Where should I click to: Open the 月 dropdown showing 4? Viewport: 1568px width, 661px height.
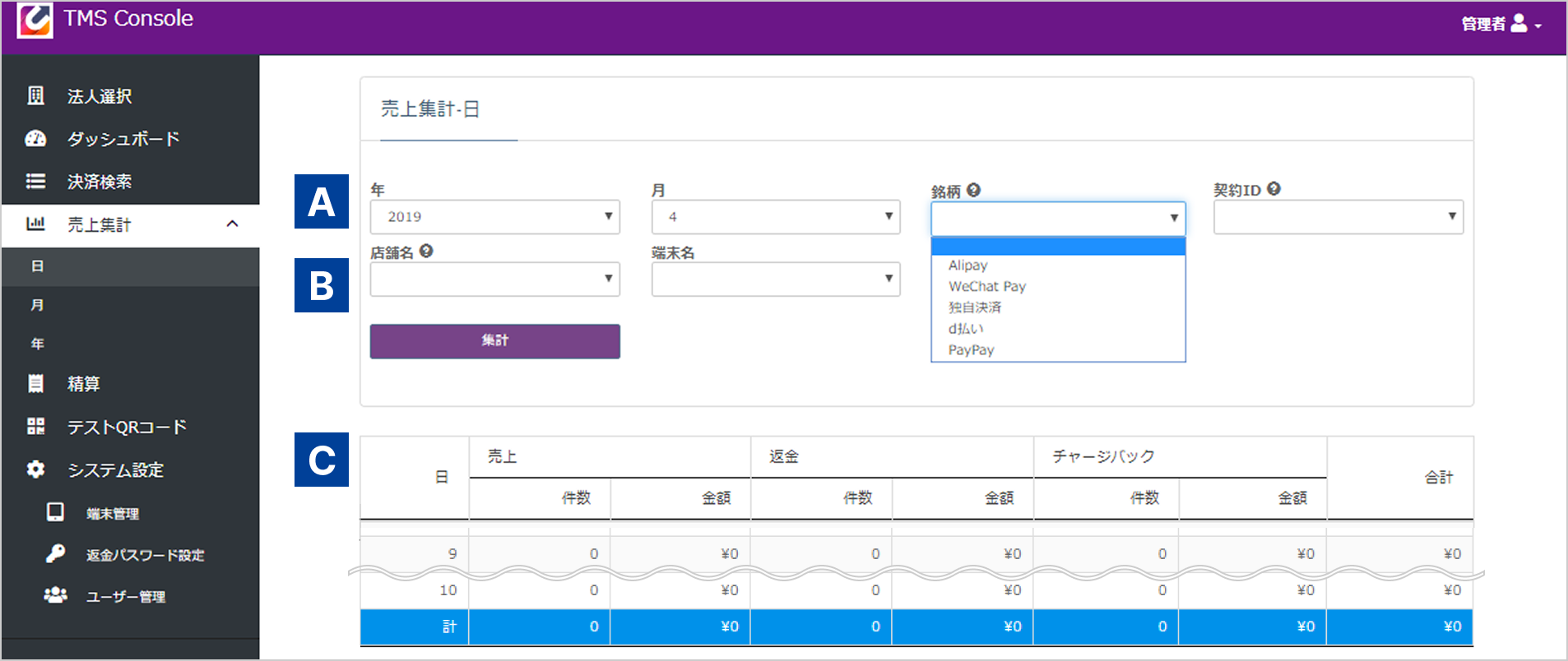pos(775,217)
